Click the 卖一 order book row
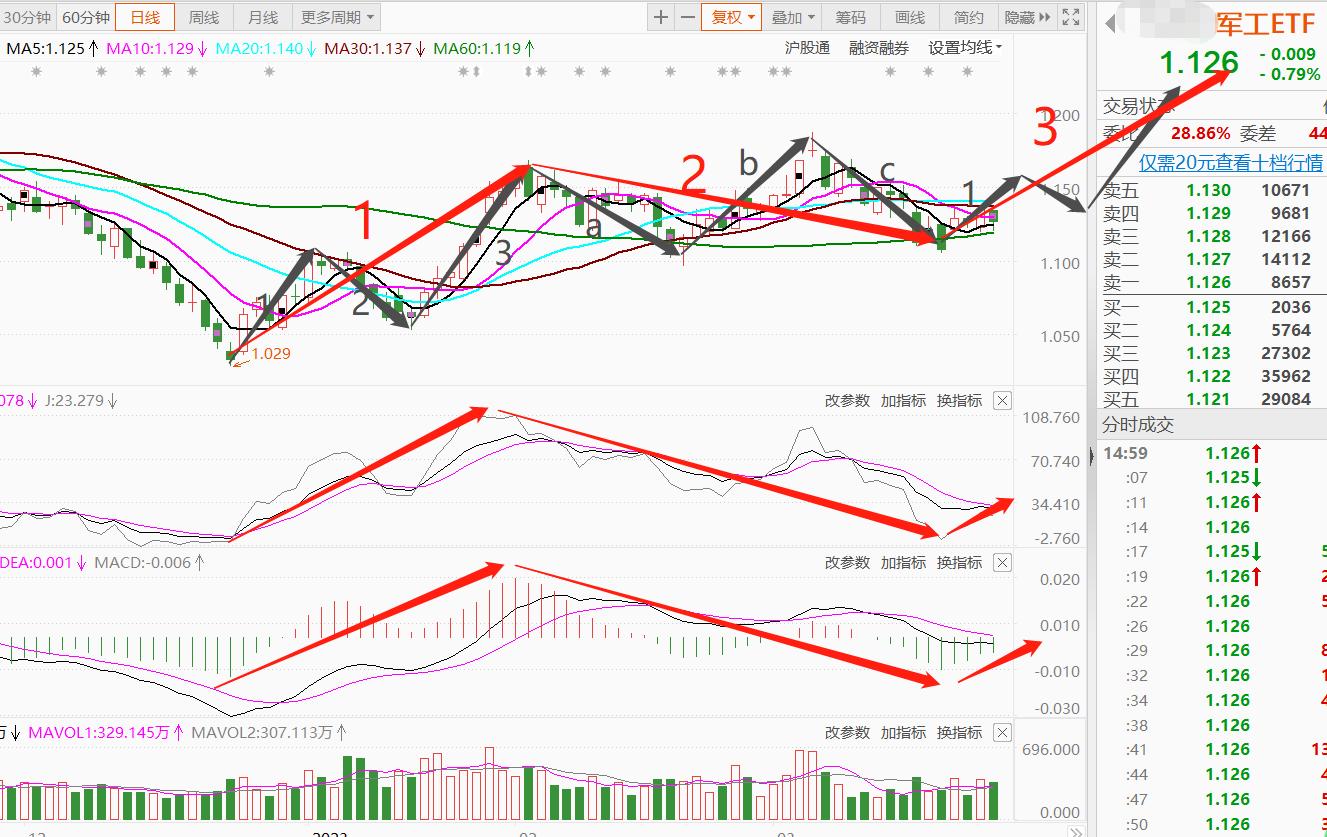 (1212, 283)
